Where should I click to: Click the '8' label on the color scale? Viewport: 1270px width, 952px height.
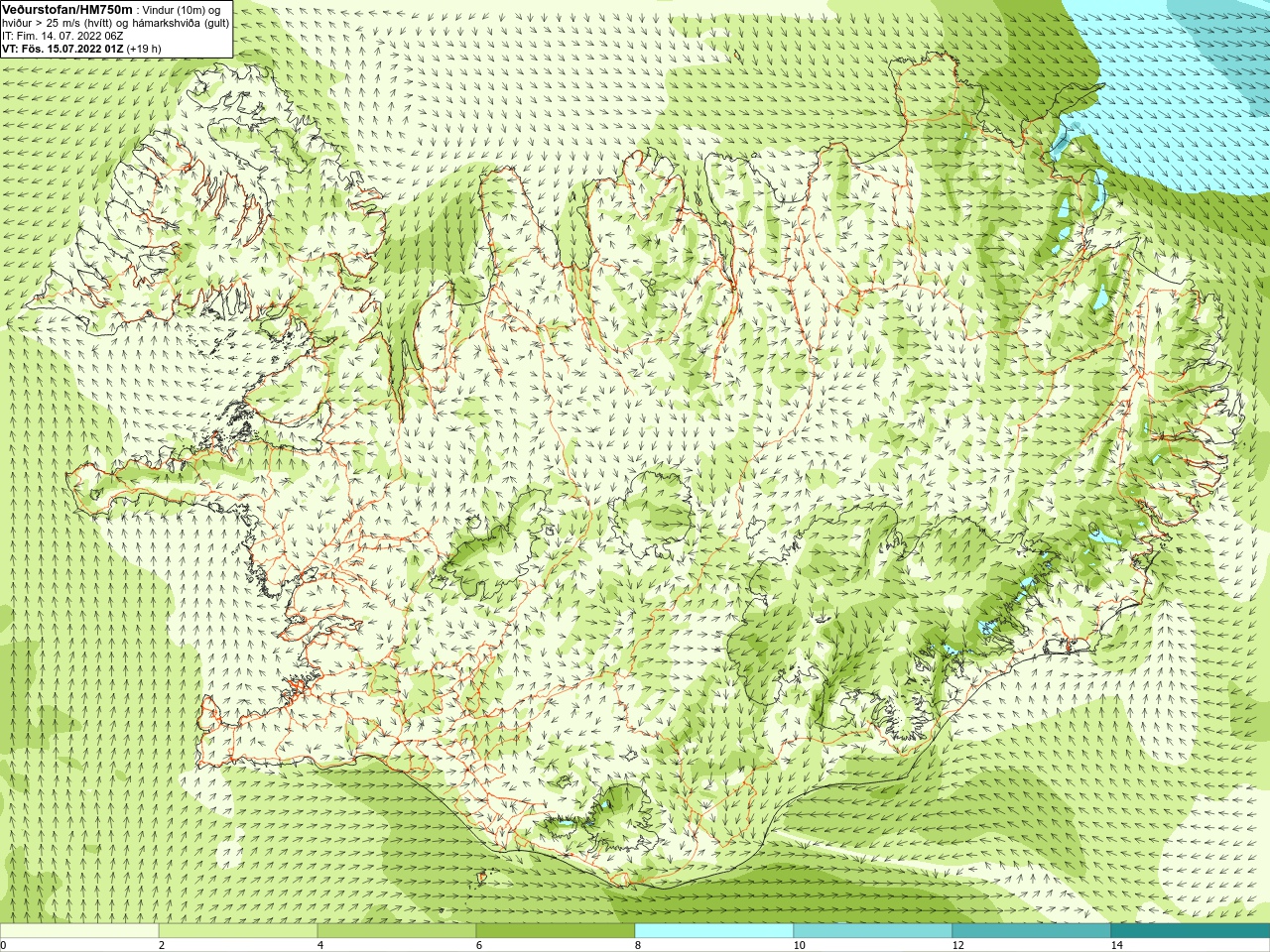tap(638, 945)
